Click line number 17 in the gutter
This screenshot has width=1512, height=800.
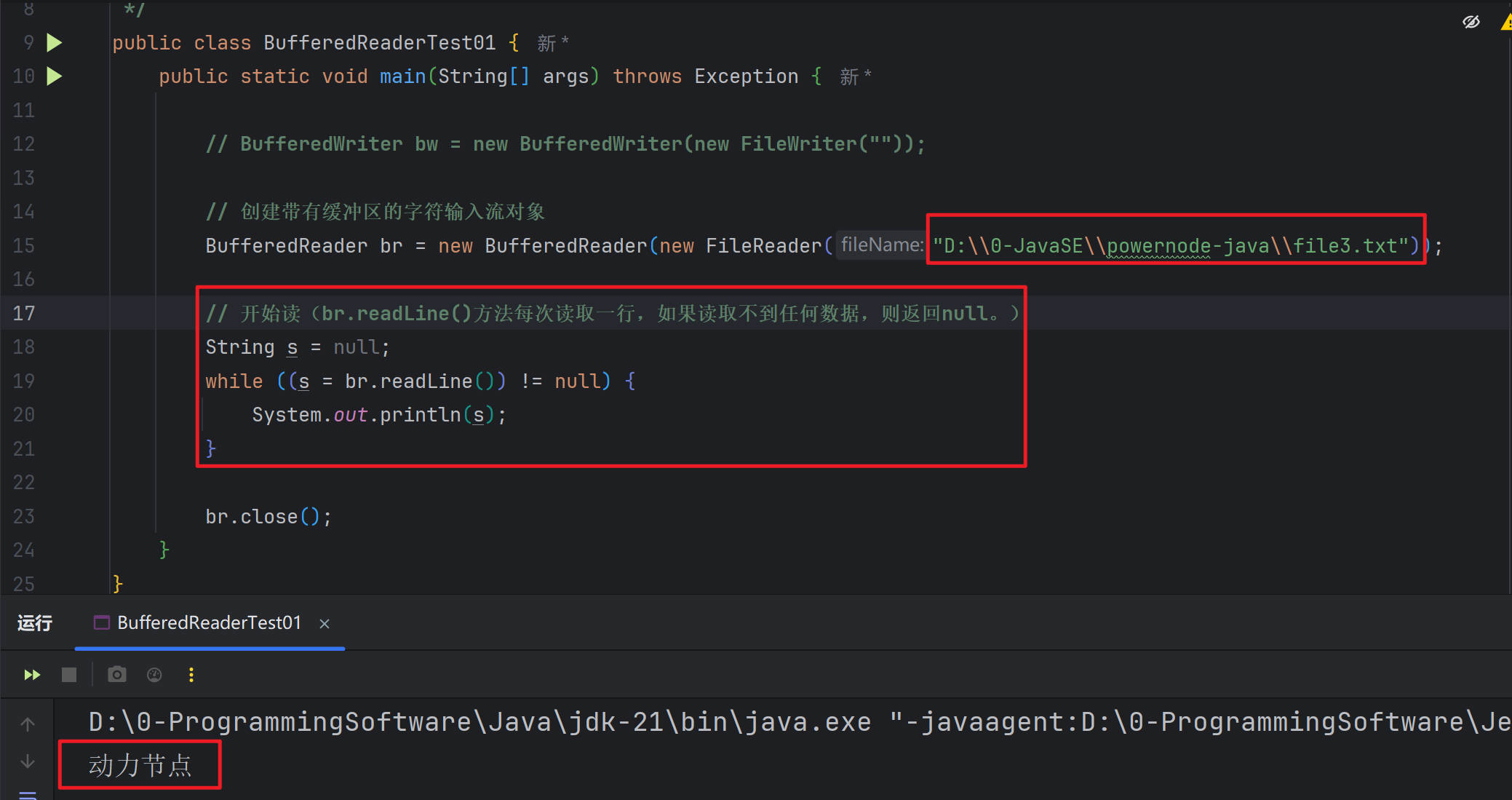pyautogui.click(x=24, y=314)
